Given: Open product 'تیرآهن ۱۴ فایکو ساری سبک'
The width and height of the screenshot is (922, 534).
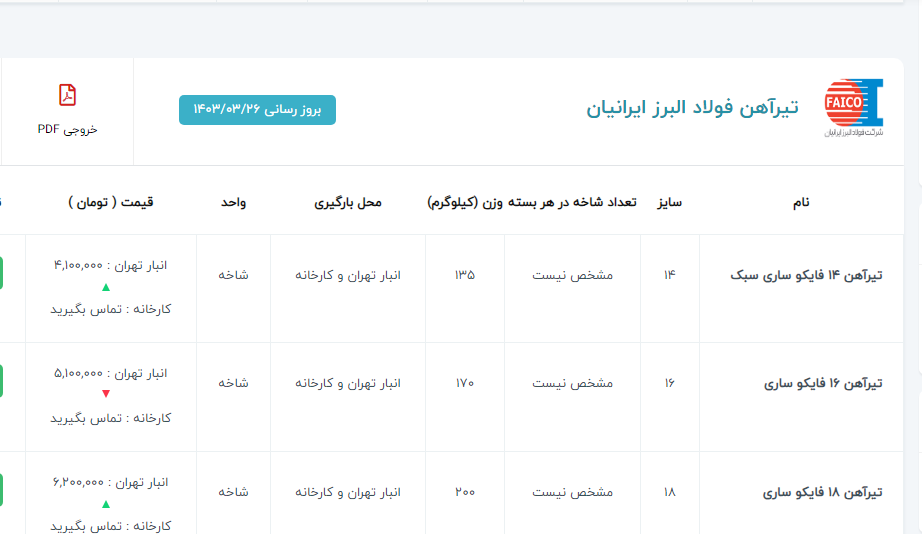Looking at the screenshot, I should (809, 275).
